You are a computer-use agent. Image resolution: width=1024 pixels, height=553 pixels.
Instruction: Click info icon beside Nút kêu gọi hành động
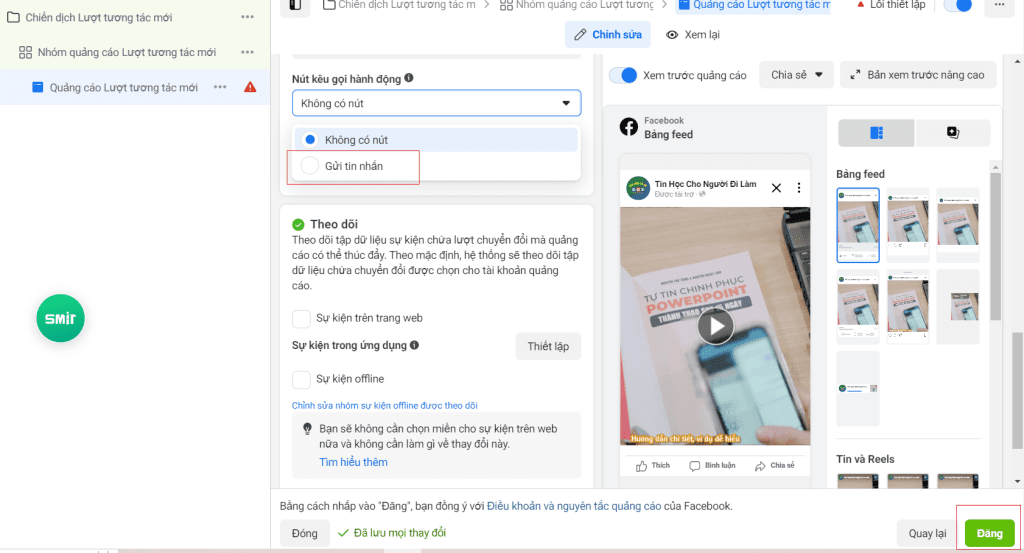point(409,78)
